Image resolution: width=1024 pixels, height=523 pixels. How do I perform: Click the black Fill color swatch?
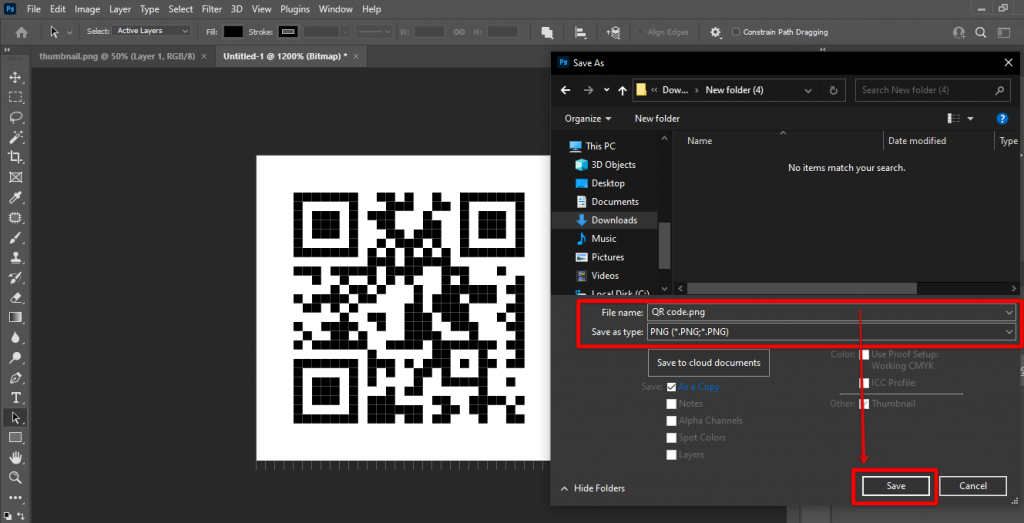[x=233, y=32]
